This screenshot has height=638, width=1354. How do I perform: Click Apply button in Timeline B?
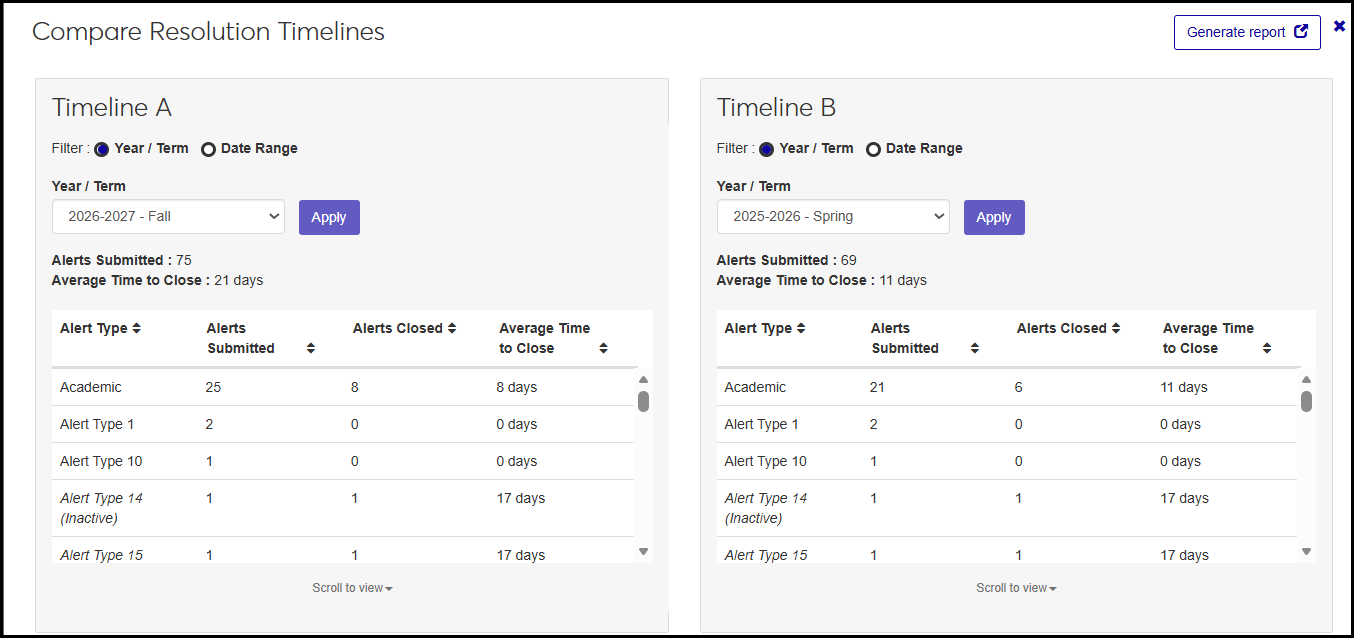tap(994, 217)
